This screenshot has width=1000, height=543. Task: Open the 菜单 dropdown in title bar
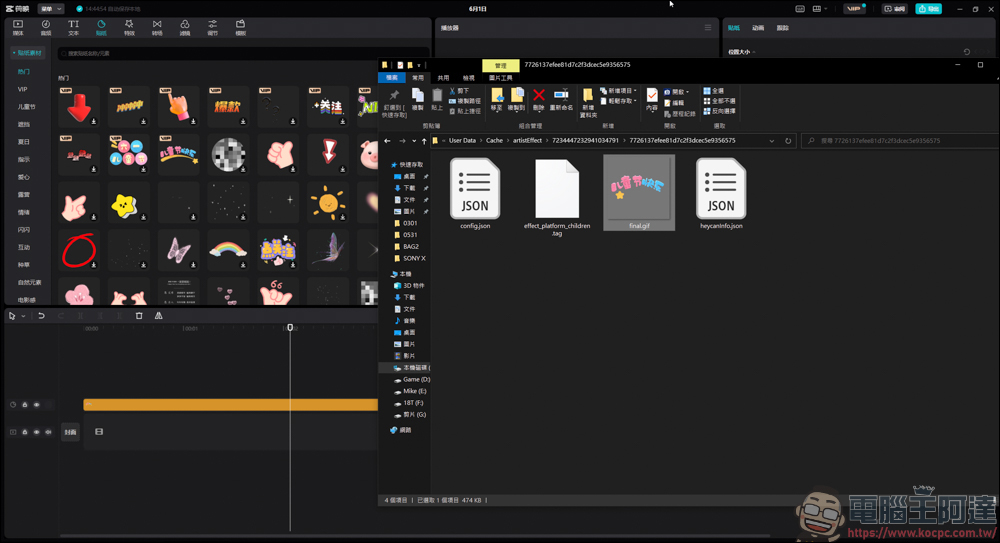[49, 9]
